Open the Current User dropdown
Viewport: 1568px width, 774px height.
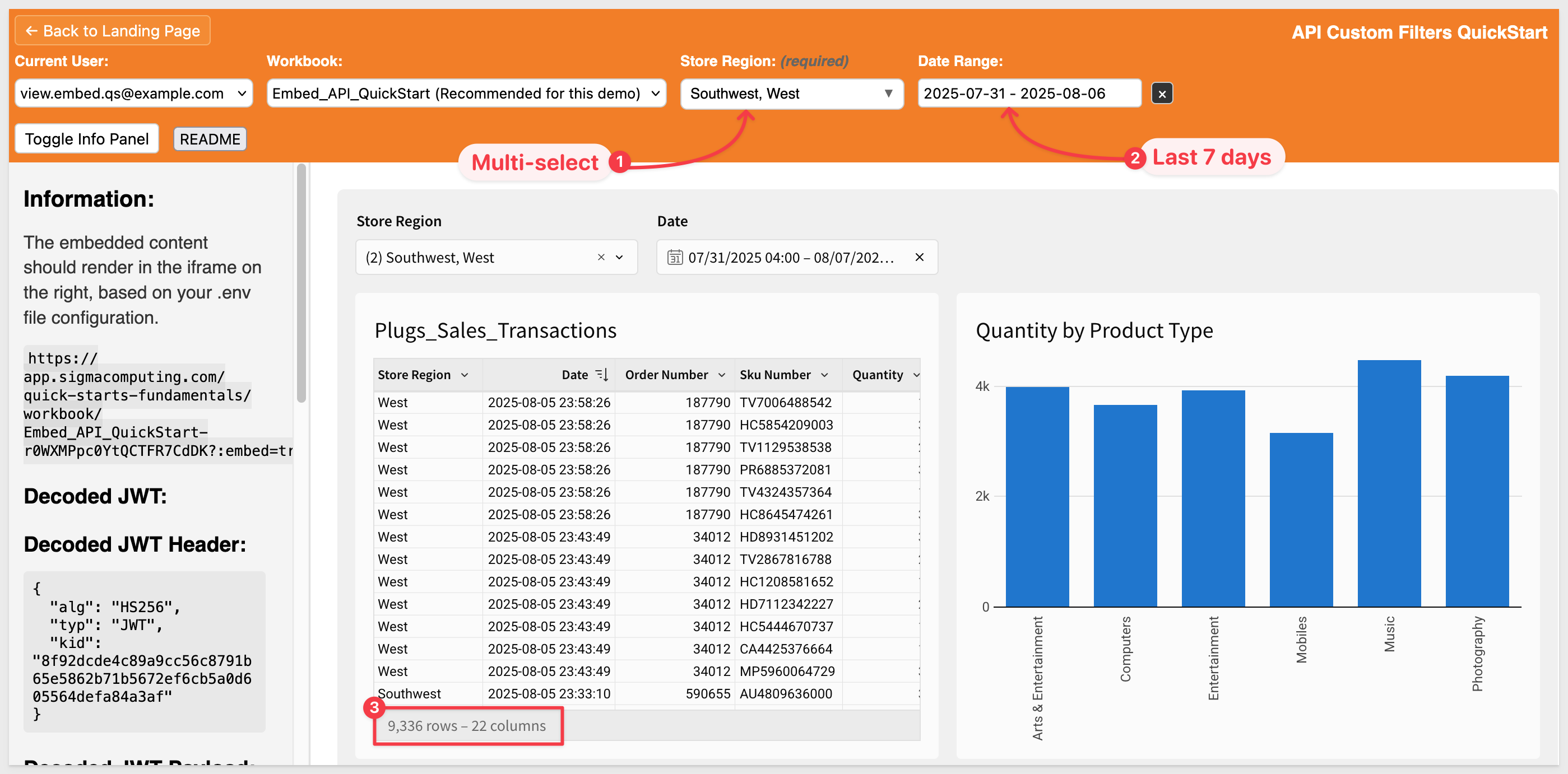[x=133, y=93]
